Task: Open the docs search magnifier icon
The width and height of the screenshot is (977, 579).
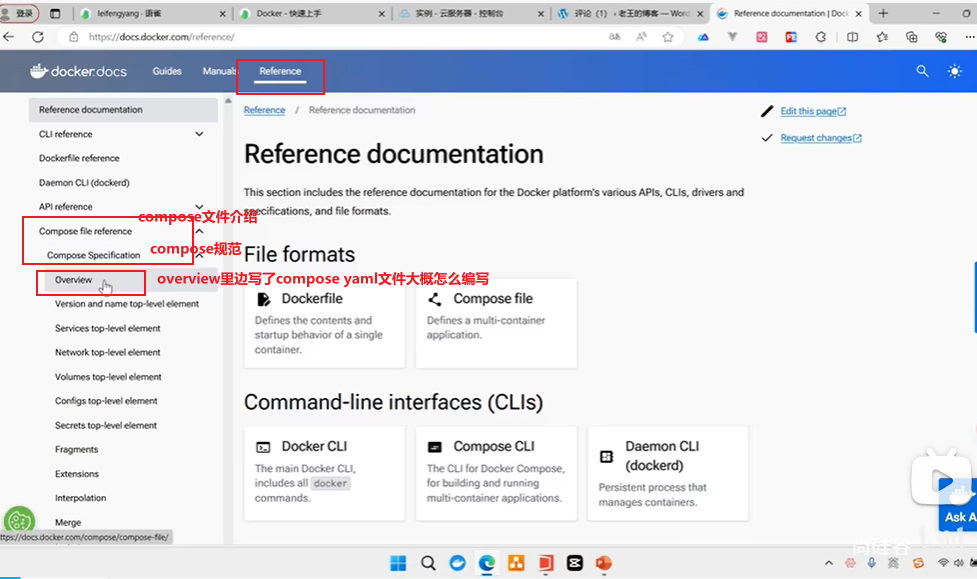Action: pyautogui.click(x=922, y=71)
